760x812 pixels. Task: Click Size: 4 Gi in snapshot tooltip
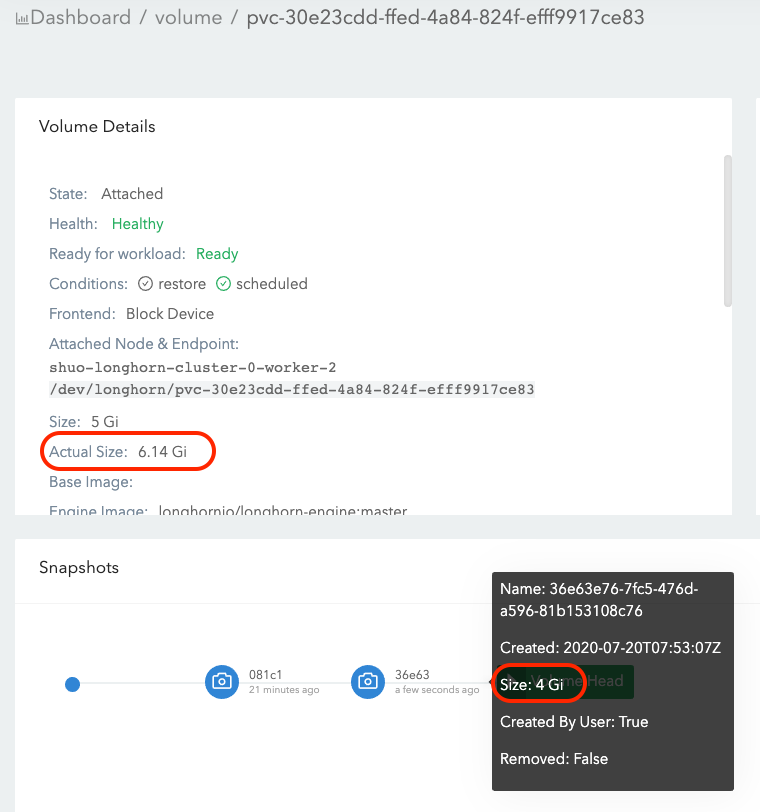[x=531, y=685]
